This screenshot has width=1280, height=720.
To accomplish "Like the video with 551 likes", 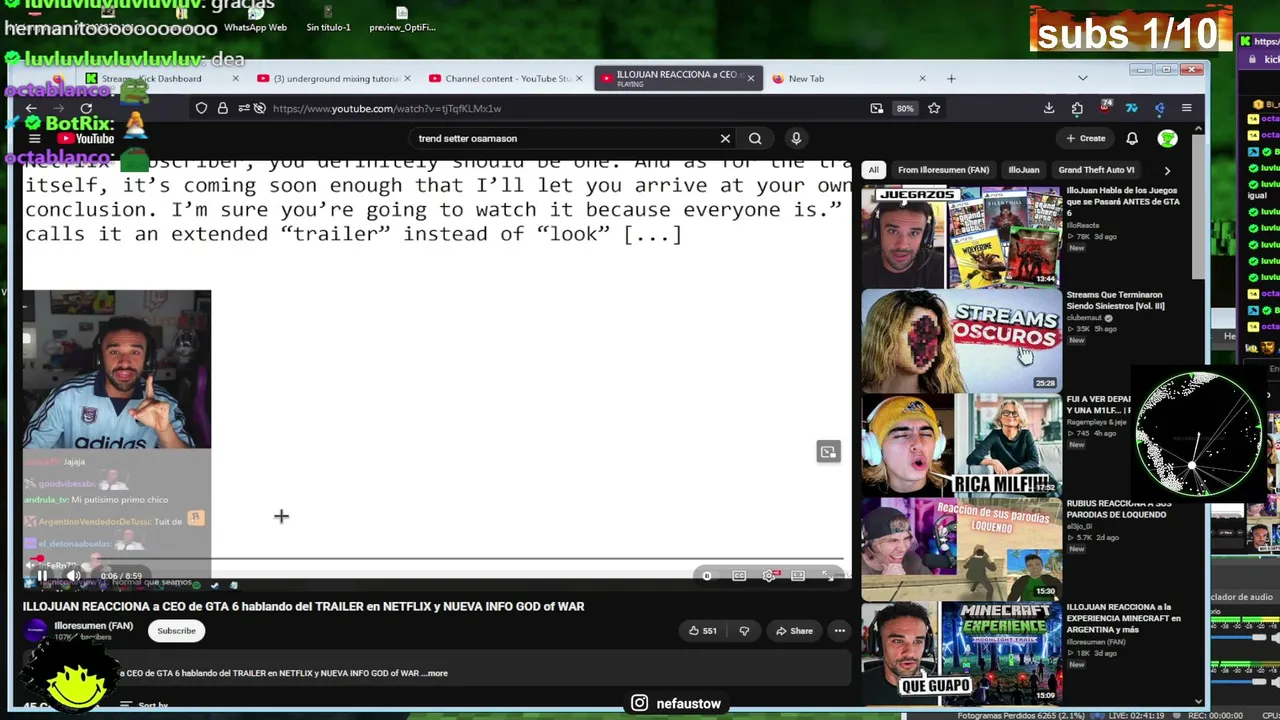I will point(702,631).
